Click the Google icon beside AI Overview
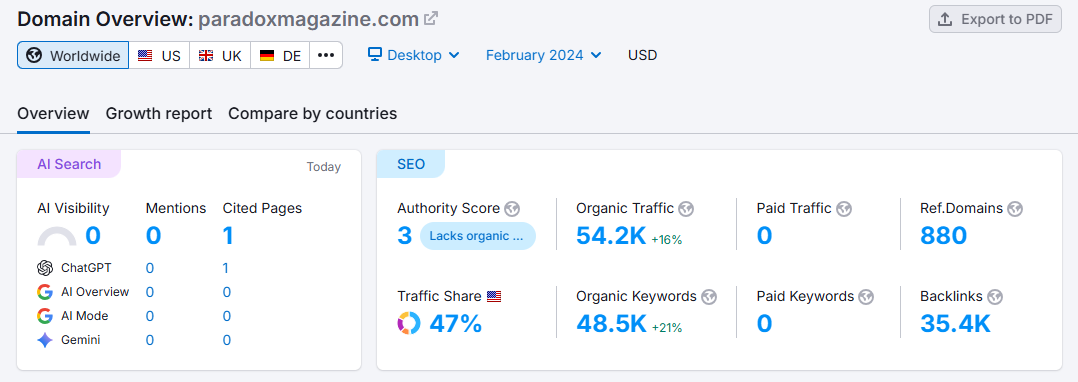The height and width of the screenshot is (382, 1078). [x=45, y=292]
